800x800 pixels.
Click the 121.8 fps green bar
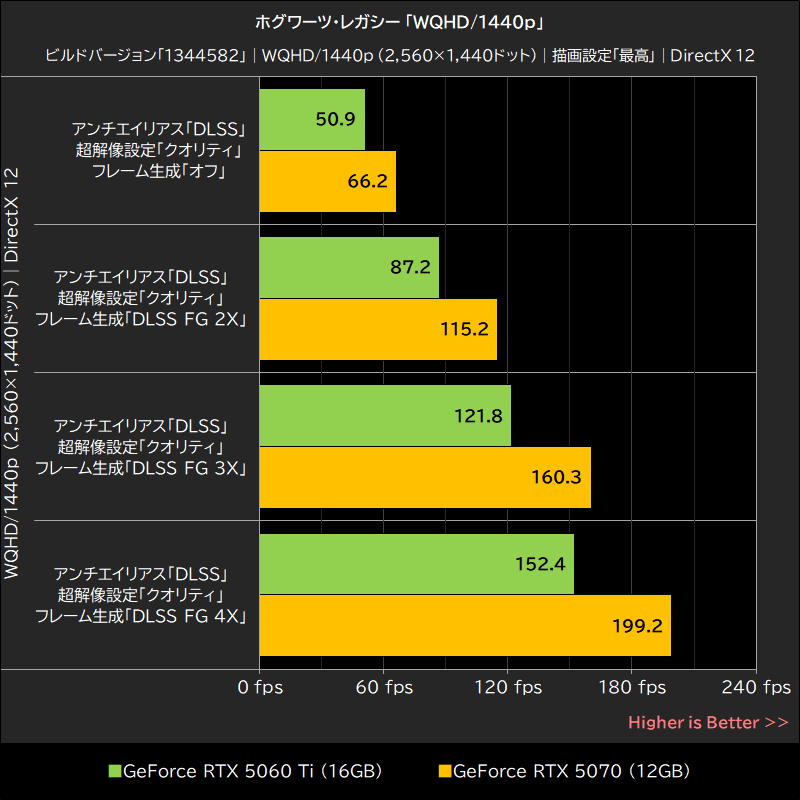coord(385,415)
